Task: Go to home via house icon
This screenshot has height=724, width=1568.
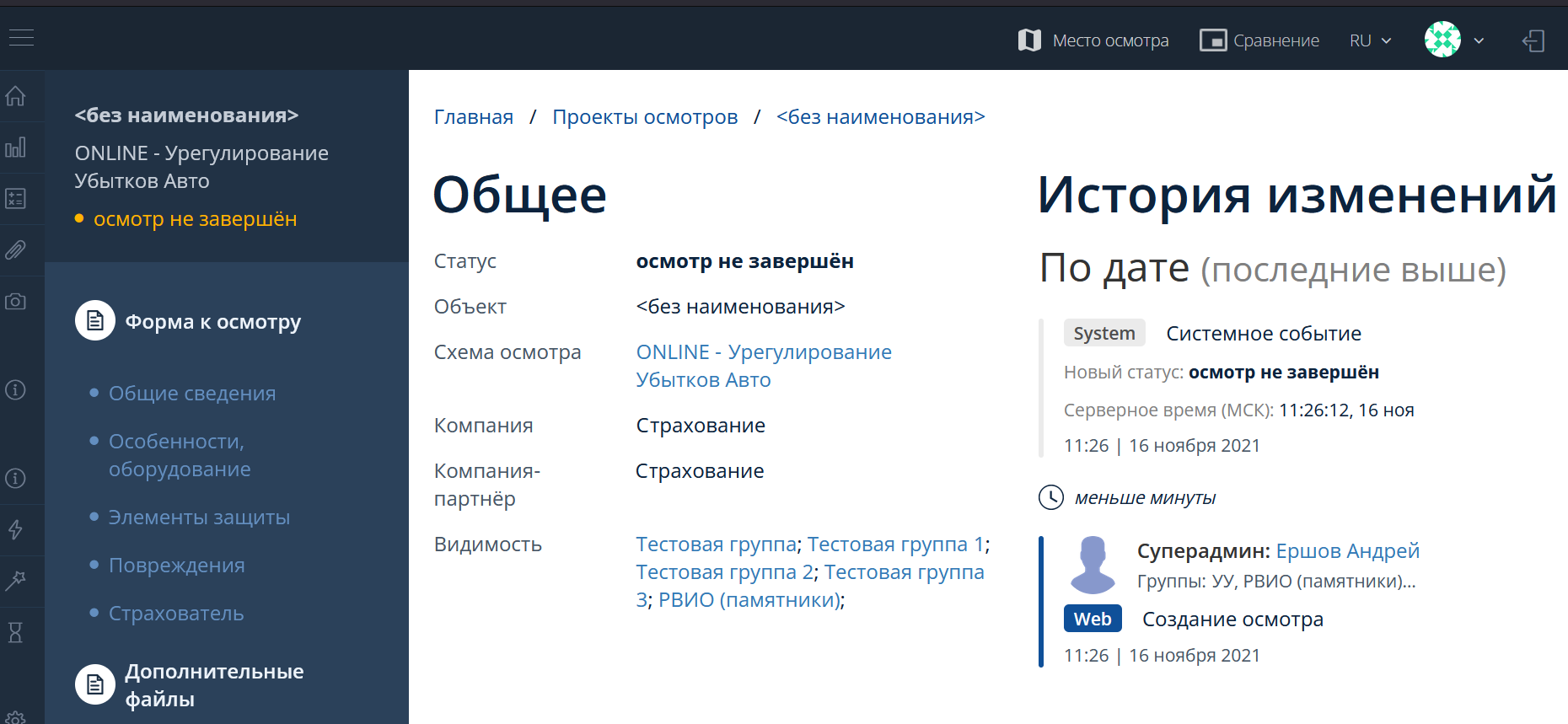Action: coord(16,96)
